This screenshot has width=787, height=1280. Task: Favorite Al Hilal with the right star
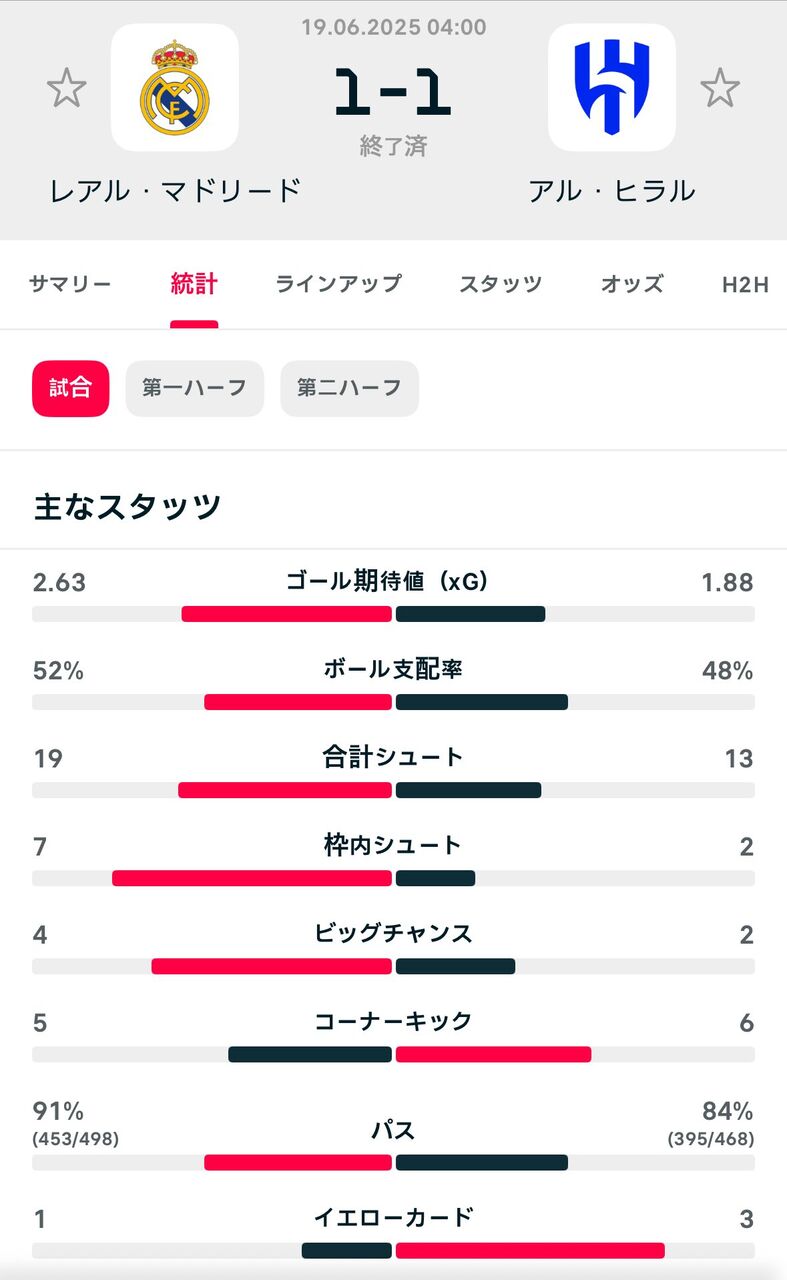pos(719,89)
